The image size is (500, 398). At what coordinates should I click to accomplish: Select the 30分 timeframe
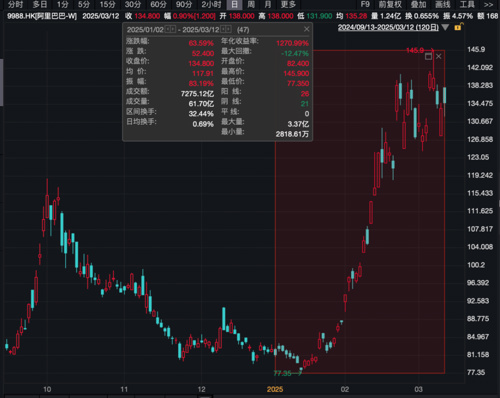[133, 4]
